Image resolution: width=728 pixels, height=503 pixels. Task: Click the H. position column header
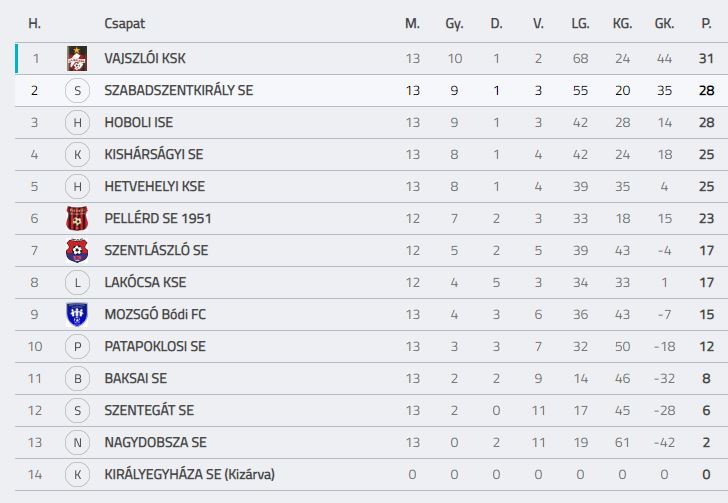pos(34,24)
